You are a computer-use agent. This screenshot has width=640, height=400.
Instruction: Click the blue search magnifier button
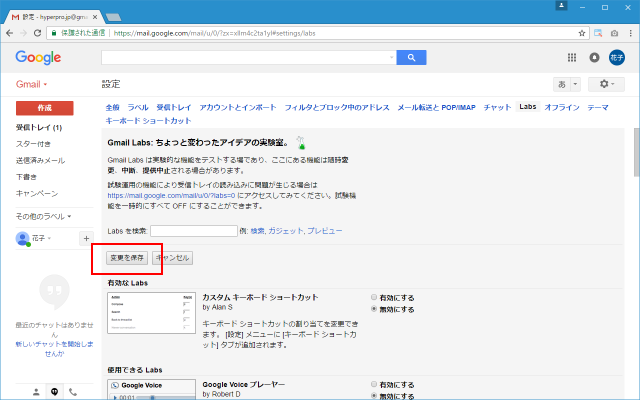click(x=411, y=58)
